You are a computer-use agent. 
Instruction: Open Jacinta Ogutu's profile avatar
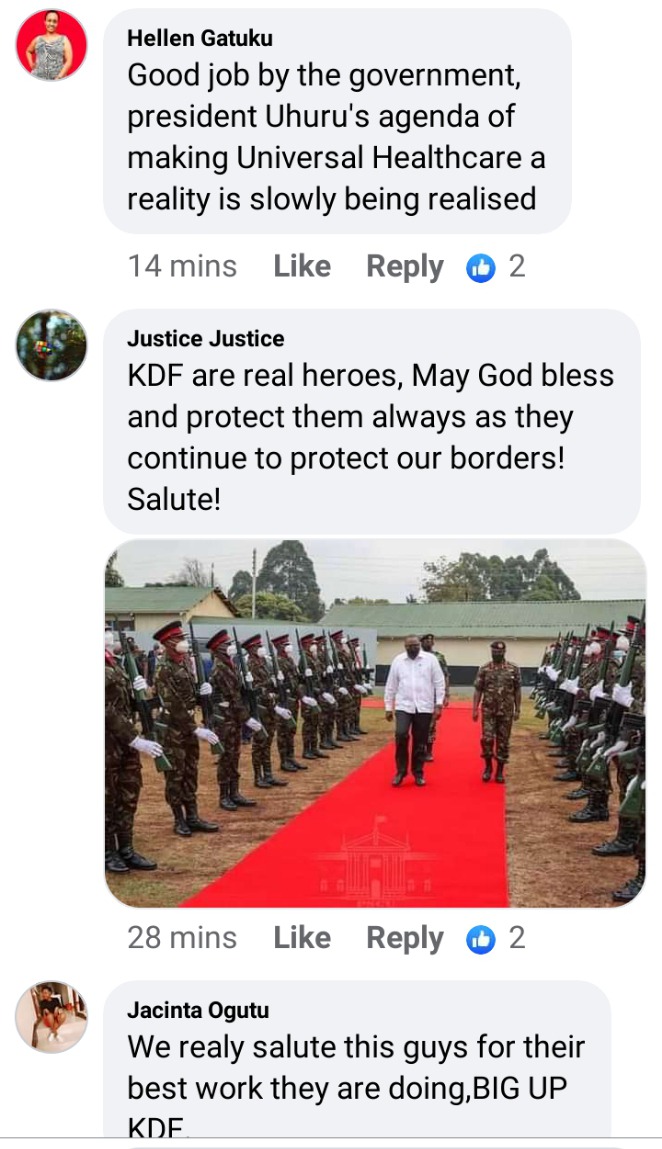pos(51,1017)
